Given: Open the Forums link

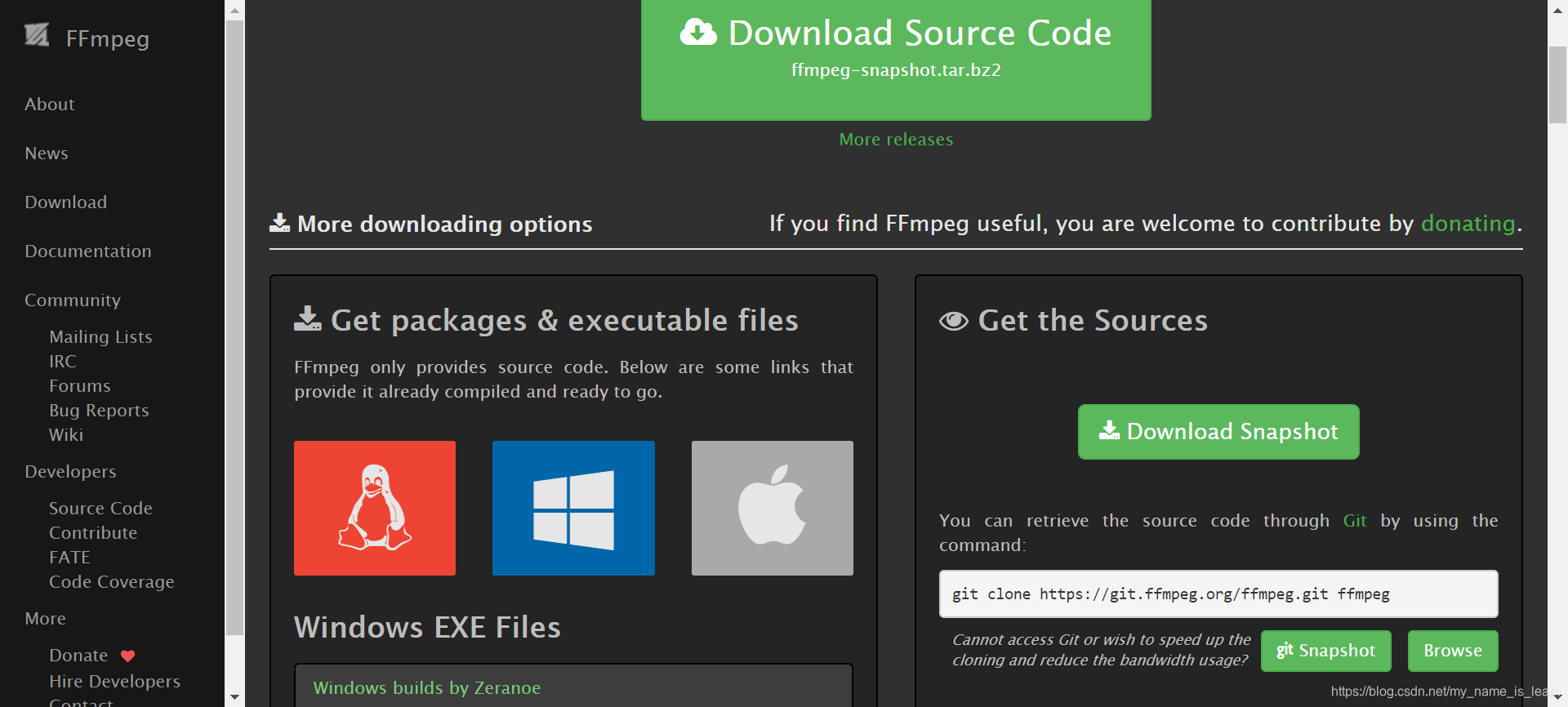Looking at the screenshot, I should (80, 386).
